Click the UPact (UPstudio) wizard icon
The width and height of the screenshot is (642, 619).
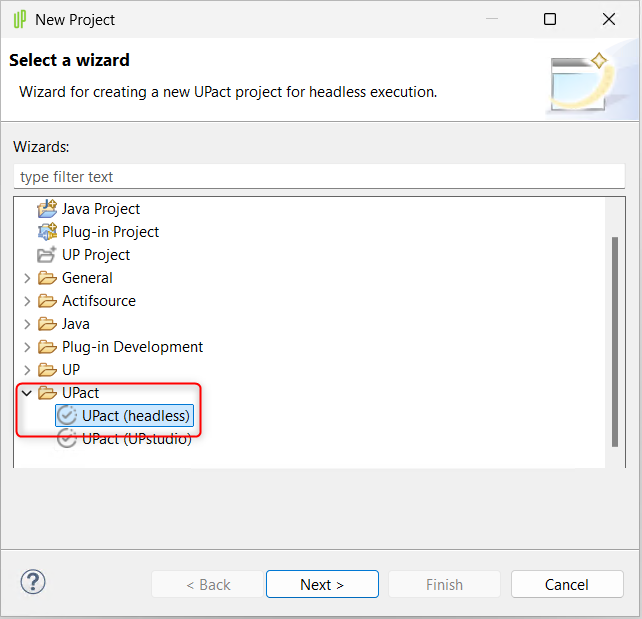click(x=67, y=439)
